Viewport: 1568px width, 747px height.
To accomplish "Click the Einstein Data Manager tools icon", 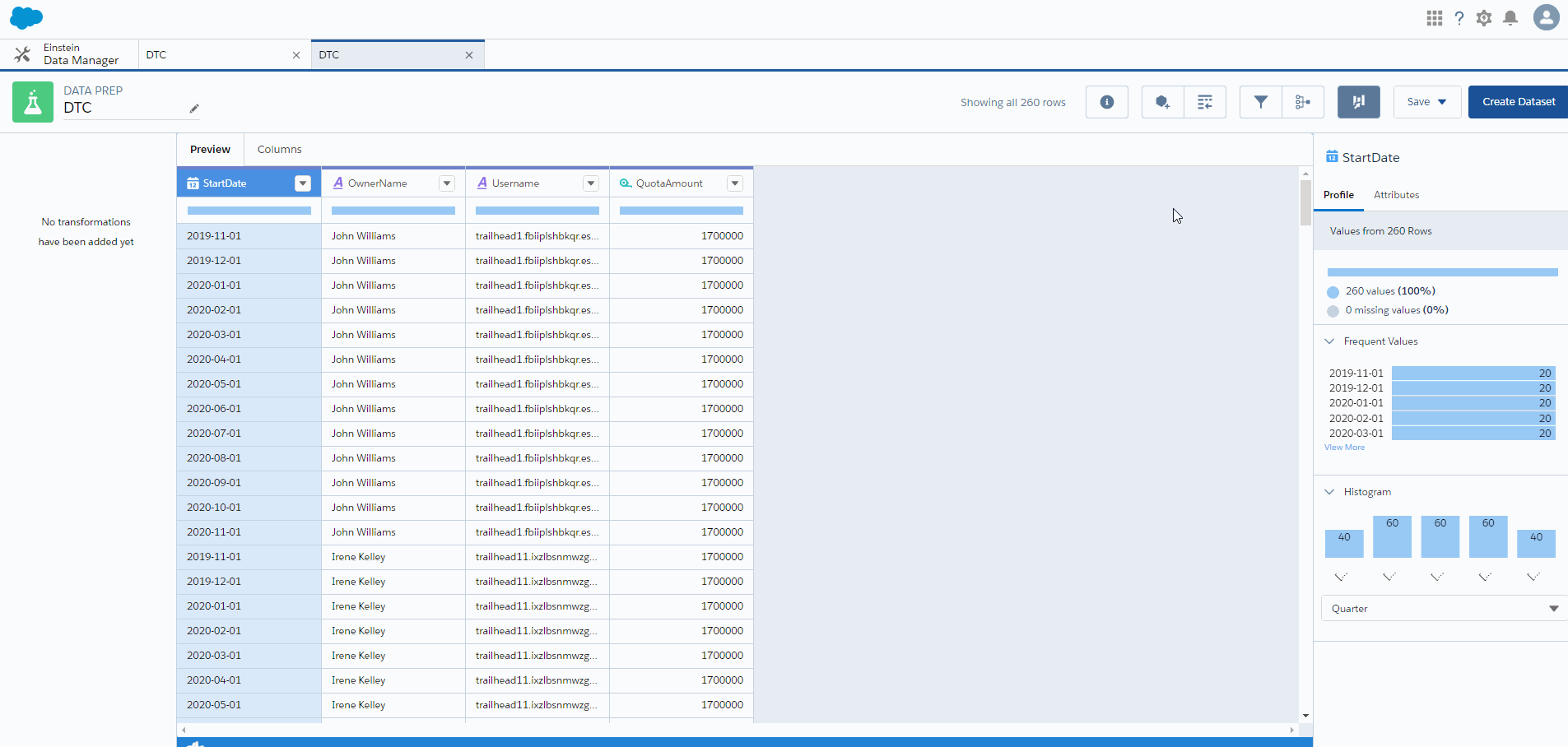I will 23,54.
